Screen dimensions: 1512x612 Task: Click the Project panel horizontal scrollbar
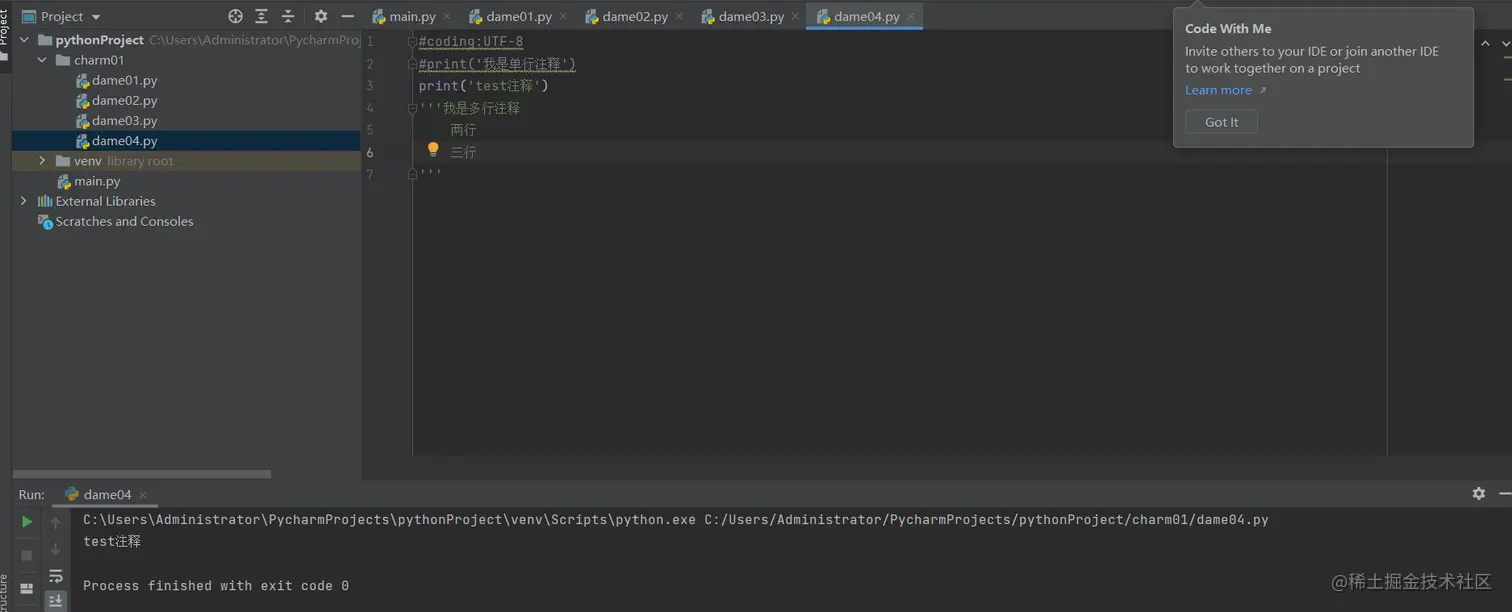click(142, 474)
